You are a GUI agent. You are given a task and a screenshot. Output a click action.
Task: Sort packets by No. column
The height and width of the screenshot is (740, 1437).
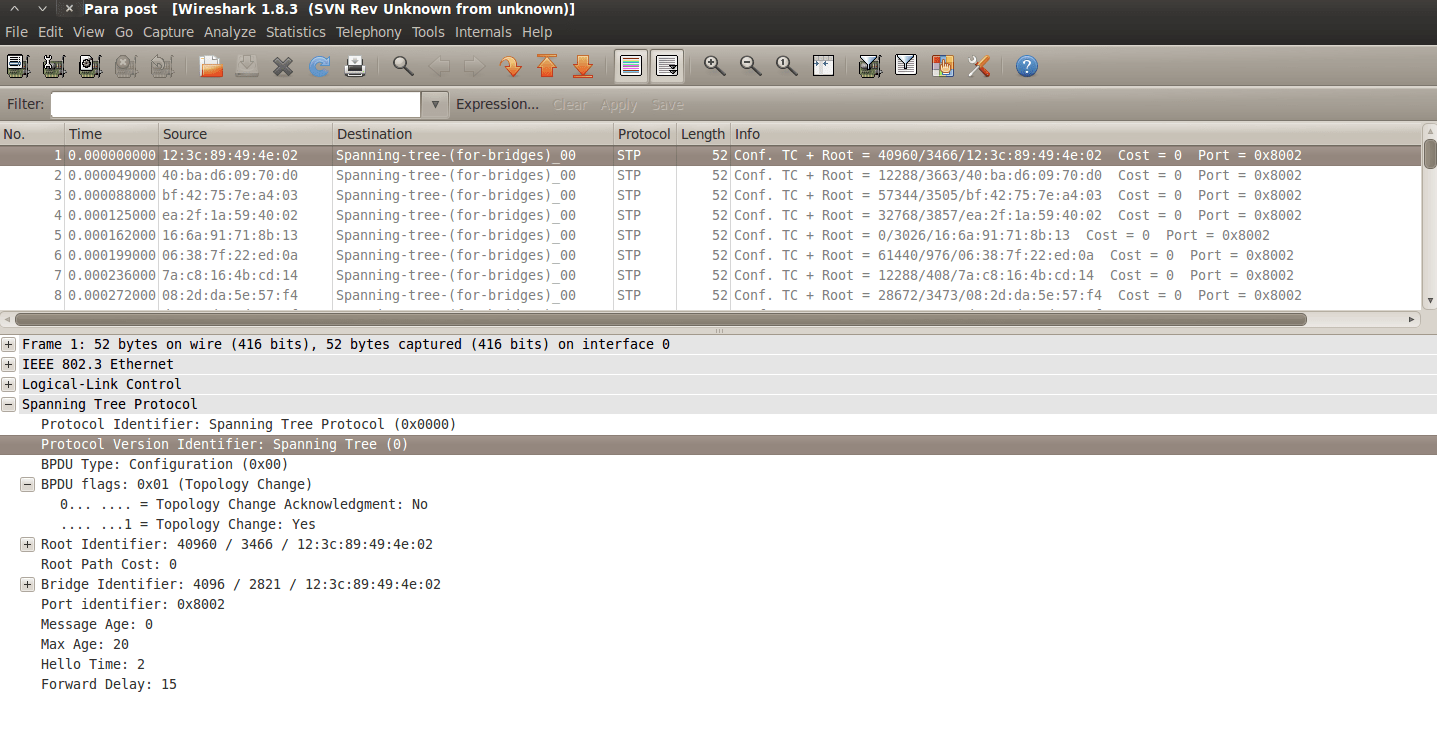(x=32, y=134)
